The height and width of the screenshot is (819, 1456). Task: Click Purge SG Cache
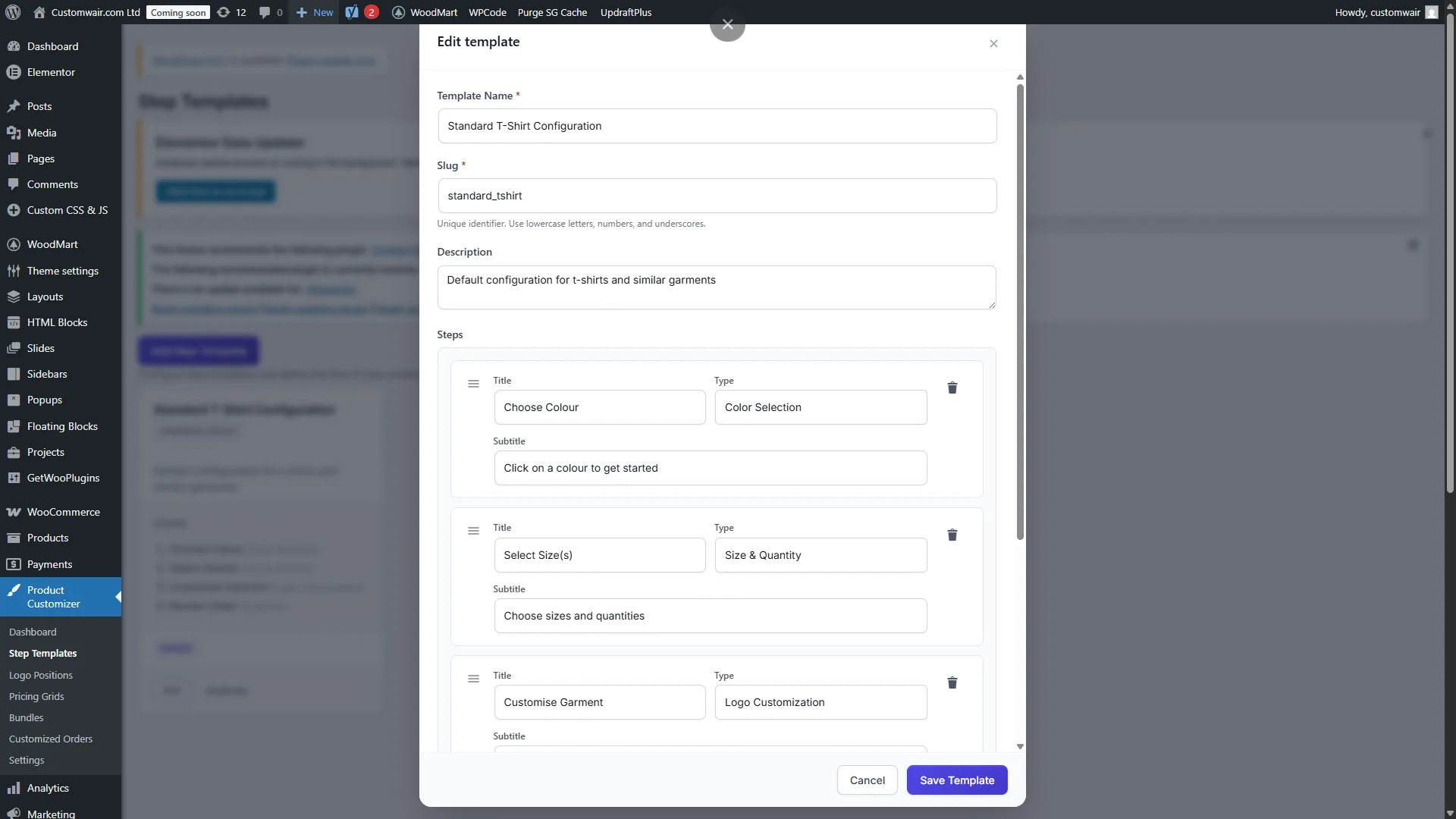[x=552, y=12]
